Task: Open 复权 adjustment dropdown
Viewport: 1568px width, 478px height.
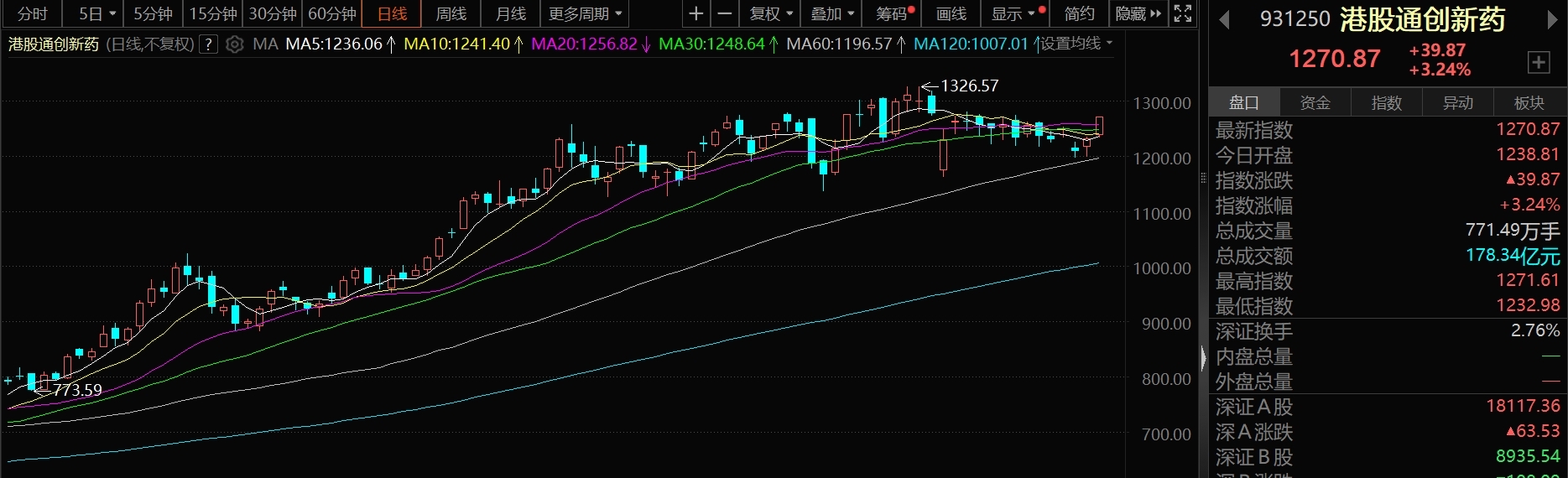Action: [770, 13]
